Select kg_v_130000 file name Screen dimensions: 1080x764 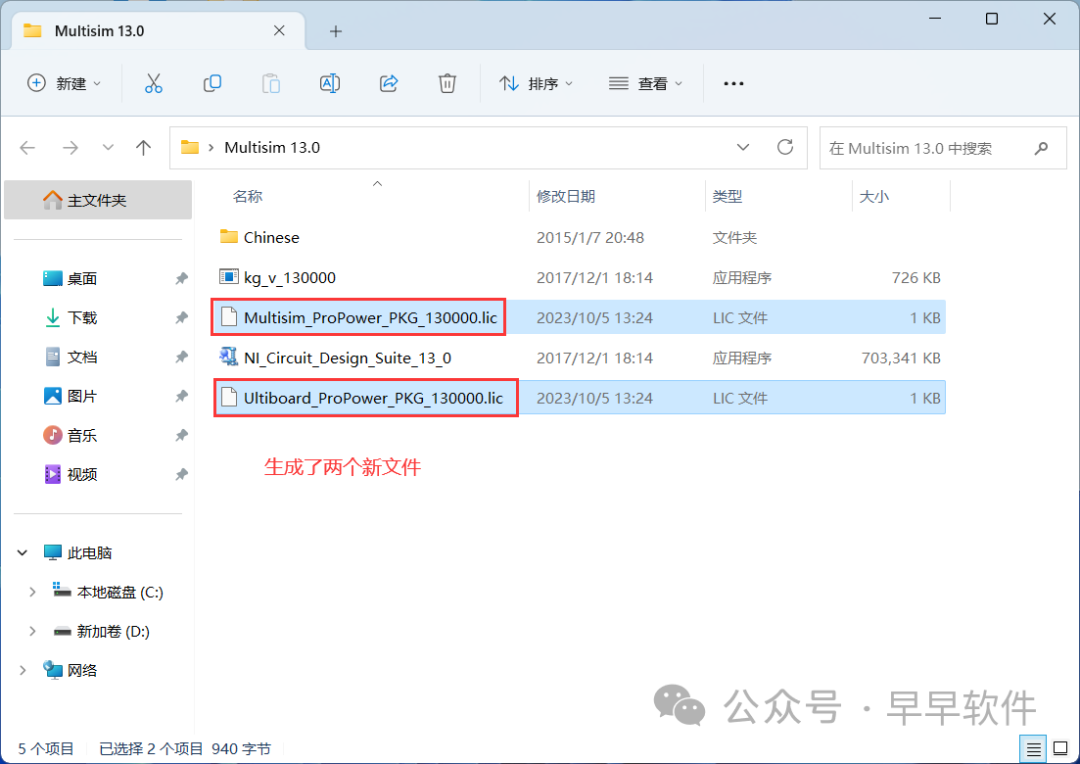(290, 278)
